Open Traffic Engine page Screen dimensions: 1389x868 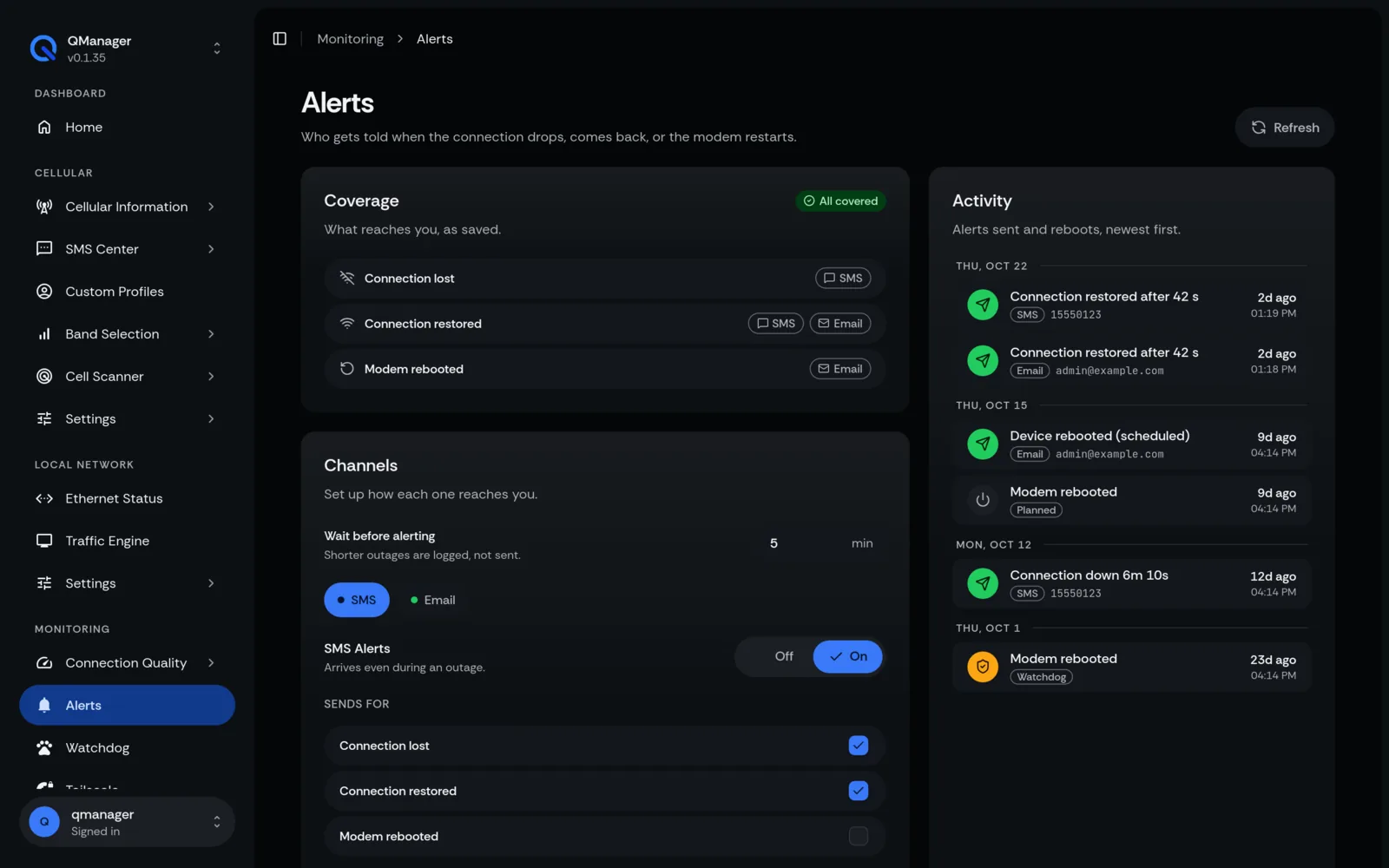pos(127,541)
